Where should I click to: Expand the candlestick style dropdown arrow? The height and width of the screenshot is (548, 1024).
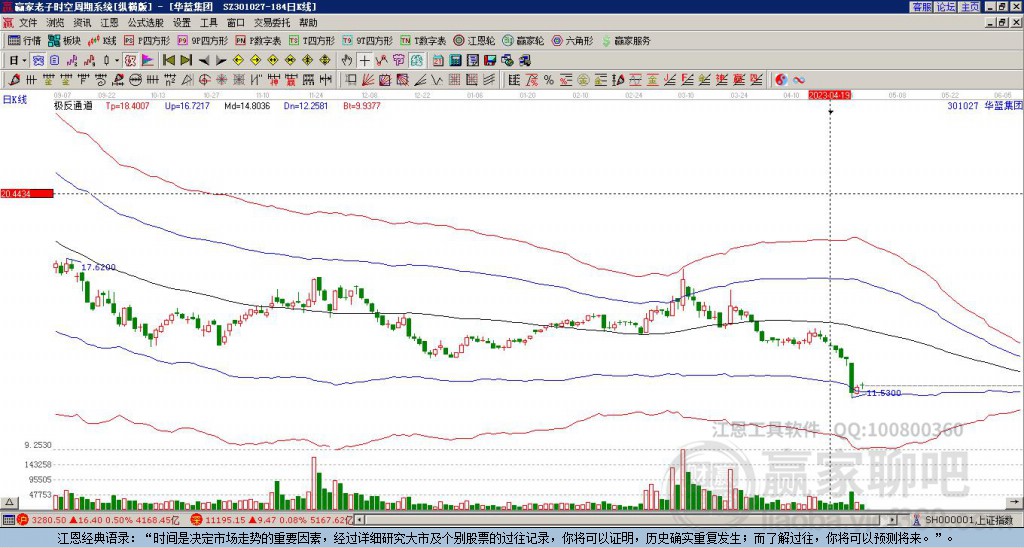pos(117,61)
